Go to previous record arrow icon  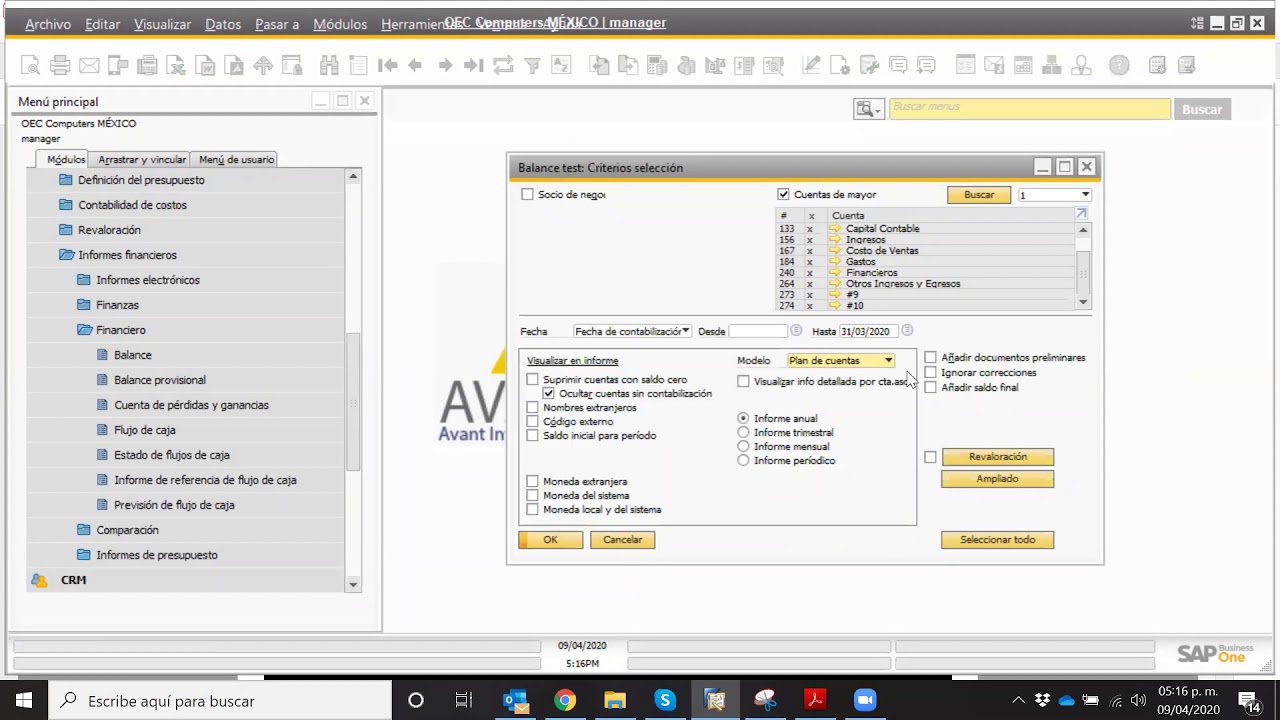click(x=415, y=66)
